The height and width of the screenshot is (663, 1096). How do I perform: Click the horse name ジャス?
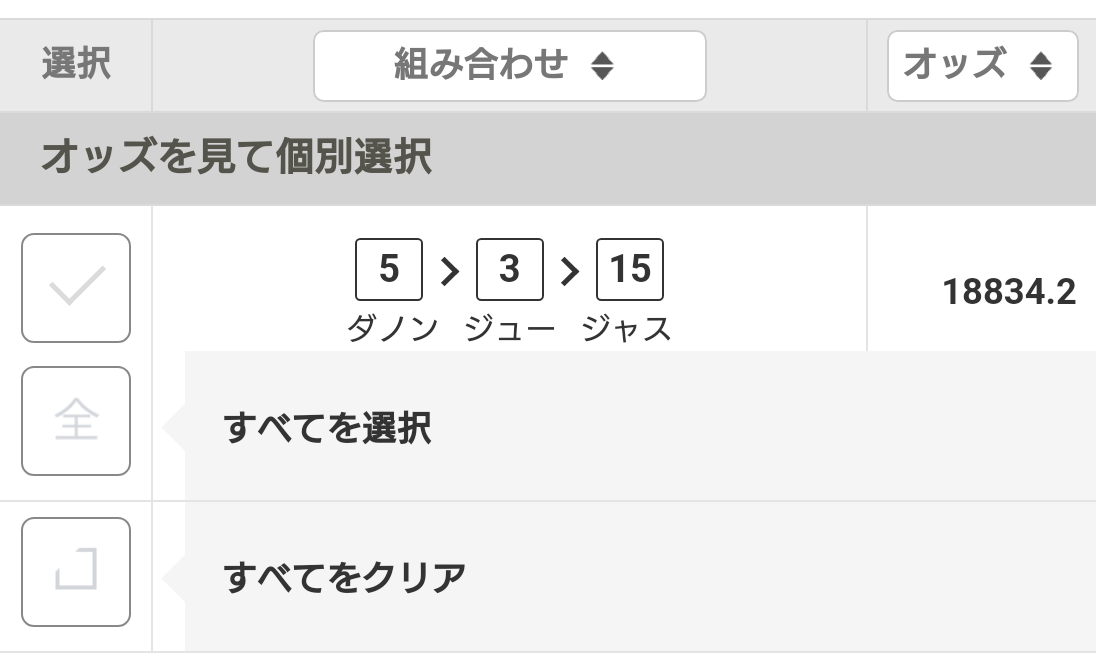click(627, 328)
